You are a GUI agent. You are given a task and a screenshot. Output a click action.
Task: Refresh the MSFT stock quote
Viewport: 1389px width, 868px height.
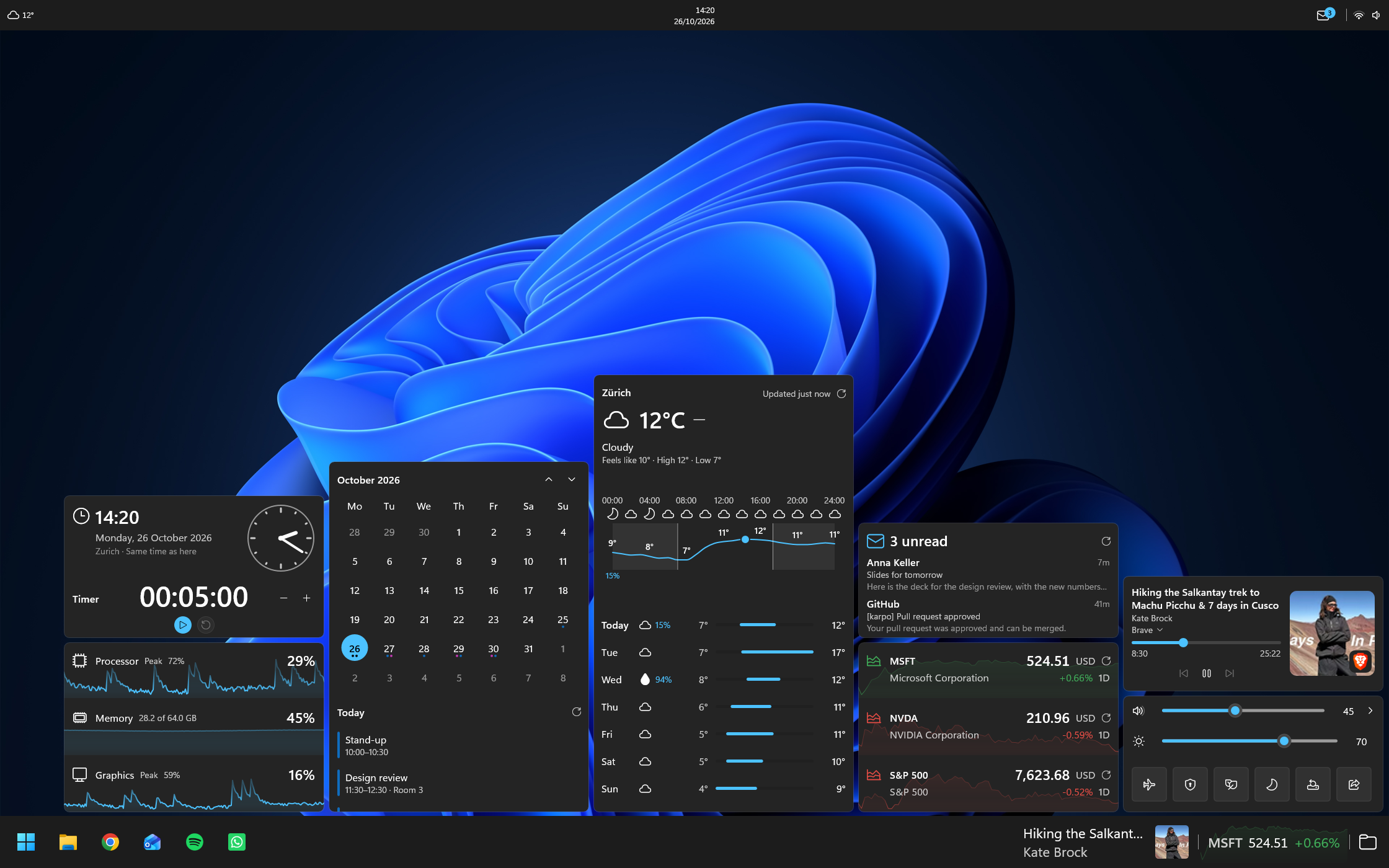pyautogui.click(x=1106, y=661)
